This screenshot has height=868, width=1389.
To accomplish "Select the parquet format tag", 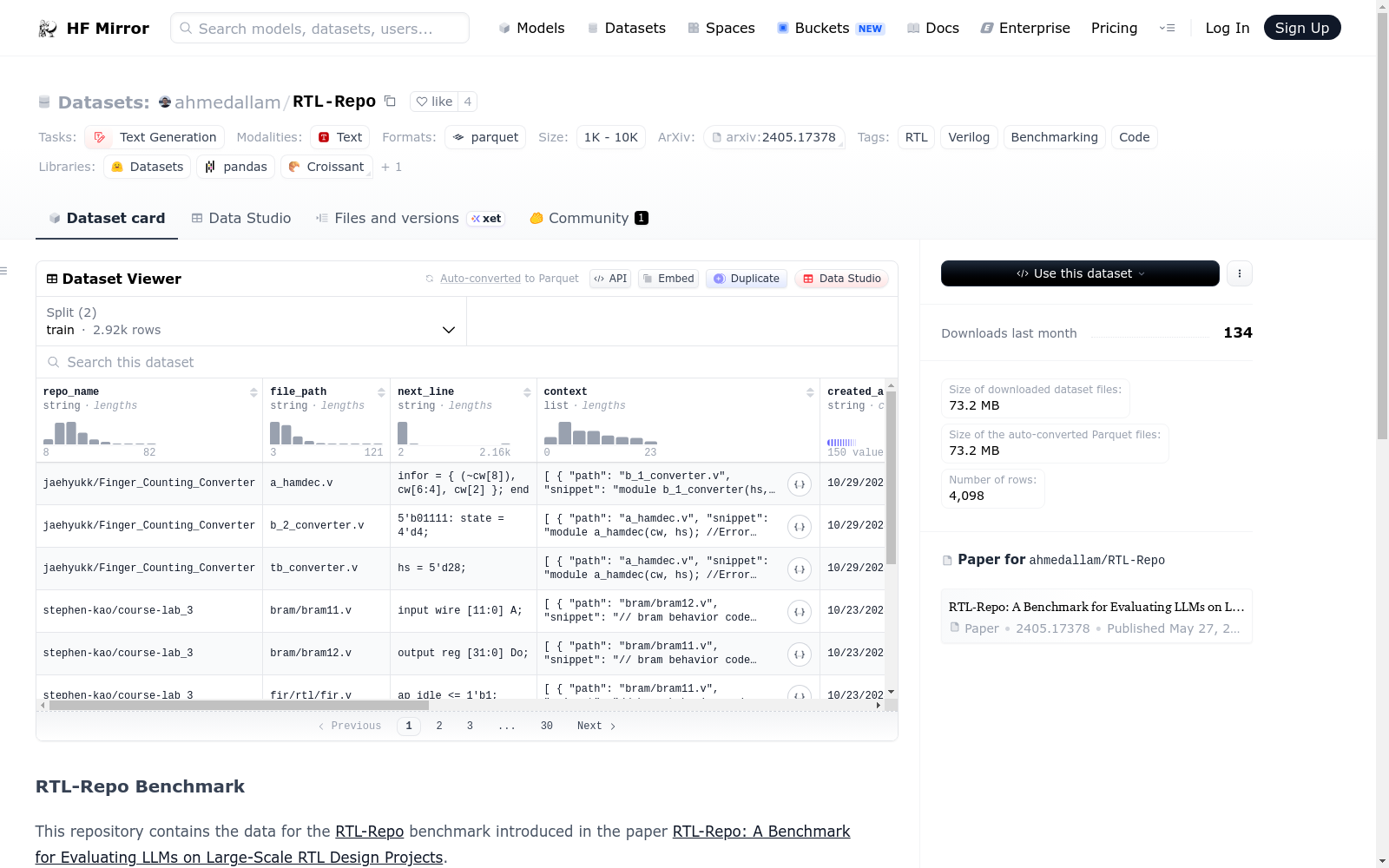I will [x=485, y=137].
